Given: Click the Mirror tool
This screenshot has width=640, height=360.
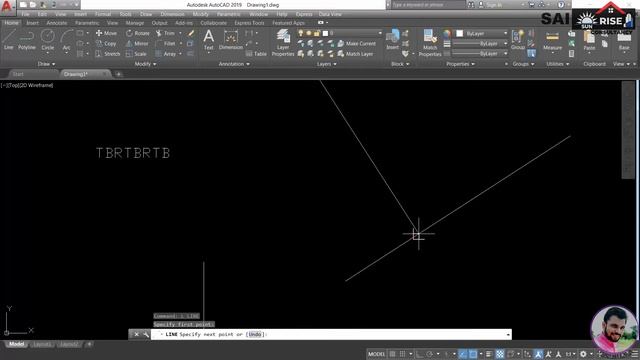Looking at the screenshot, I should point(137,43).
